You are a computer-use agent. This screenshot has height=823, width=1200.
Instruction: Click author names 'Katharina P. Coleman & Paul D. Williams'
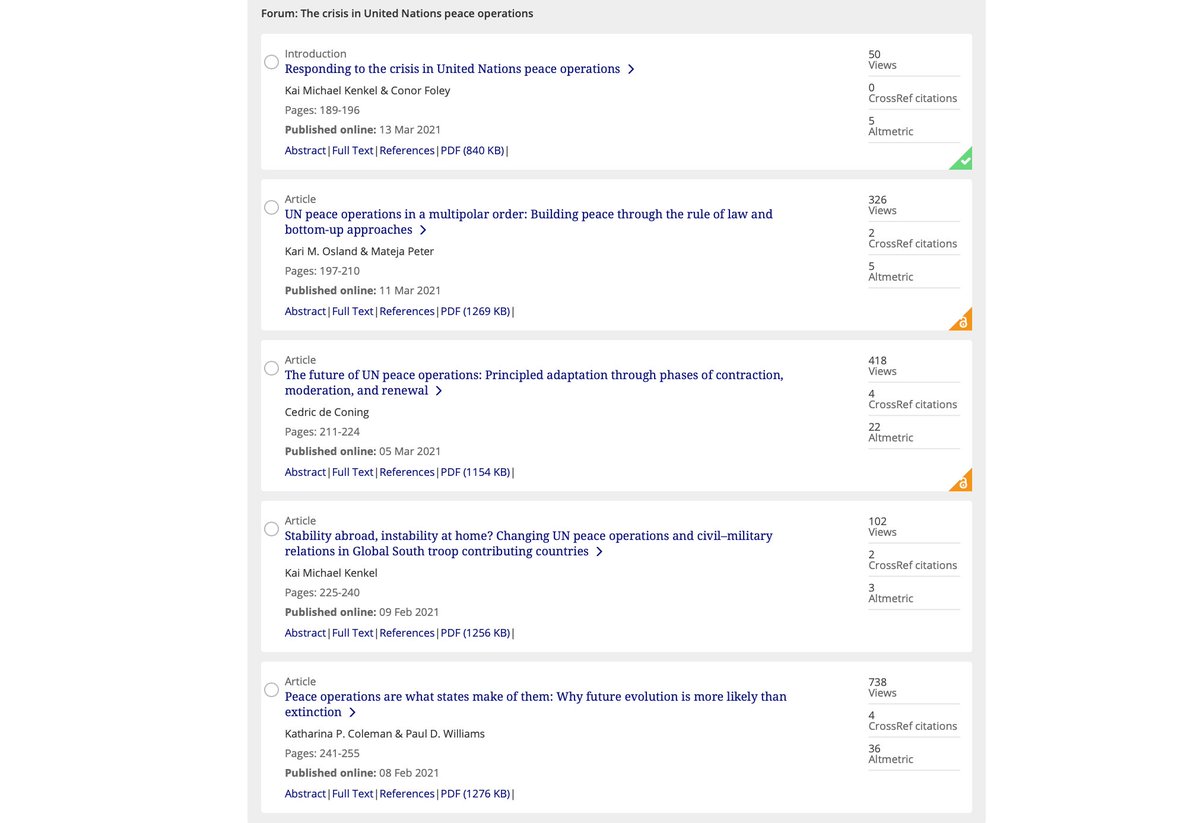(385, 734)
